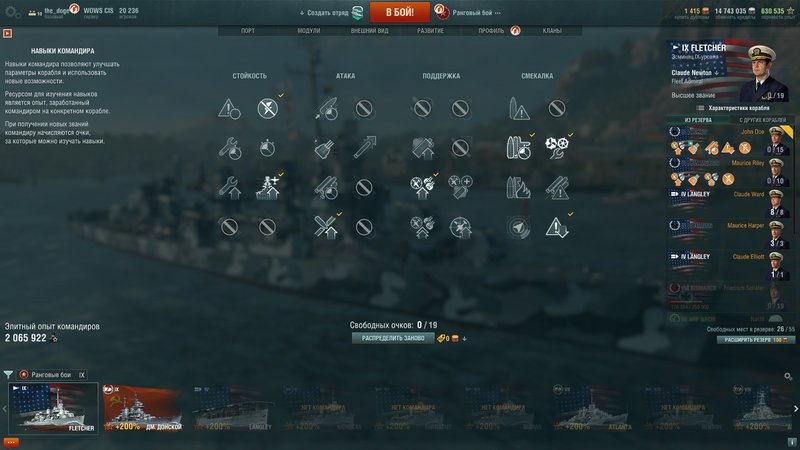The image size is (800, 450).
Task: Open the С ДРУГИХ КОРАБЛЕЙ commanders tab
Action: tap(762, 120)
